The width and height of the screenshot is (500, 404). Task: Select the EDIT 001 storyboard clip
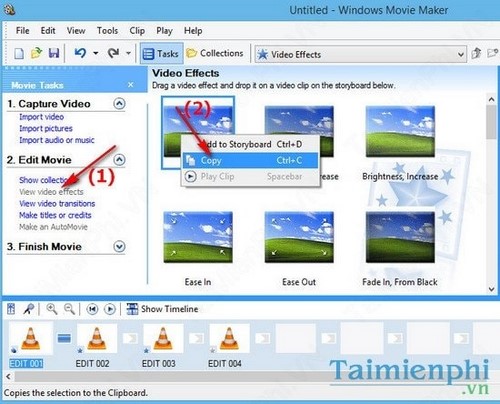coord(31,338)
